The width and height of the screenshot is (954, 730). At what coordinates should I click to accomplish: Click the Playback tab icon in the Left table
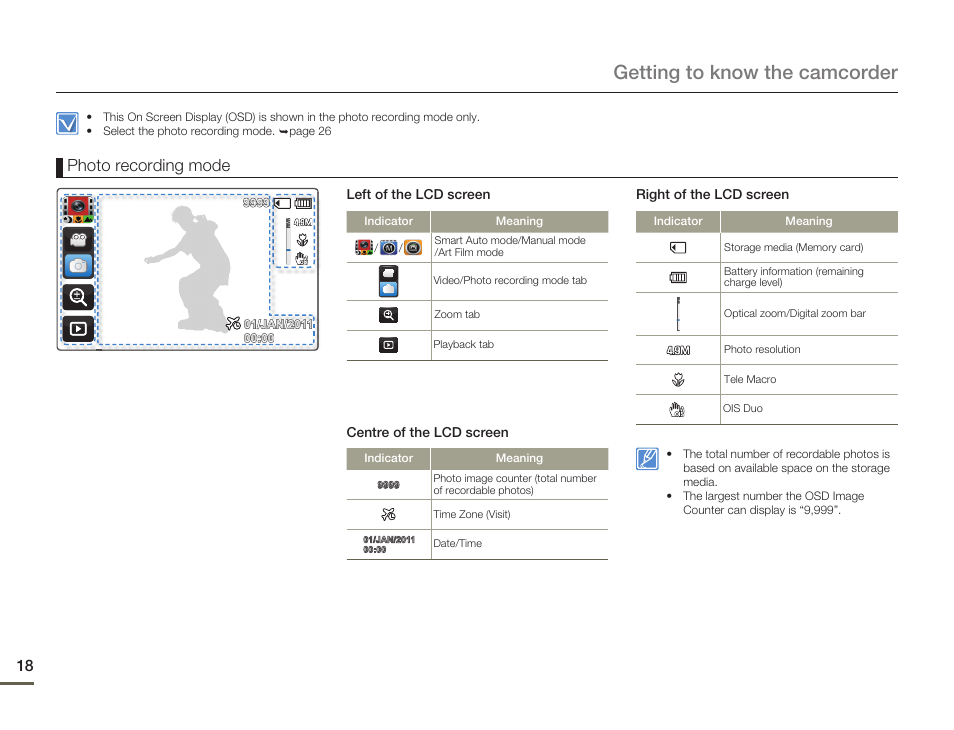click(x=389, y=345)
